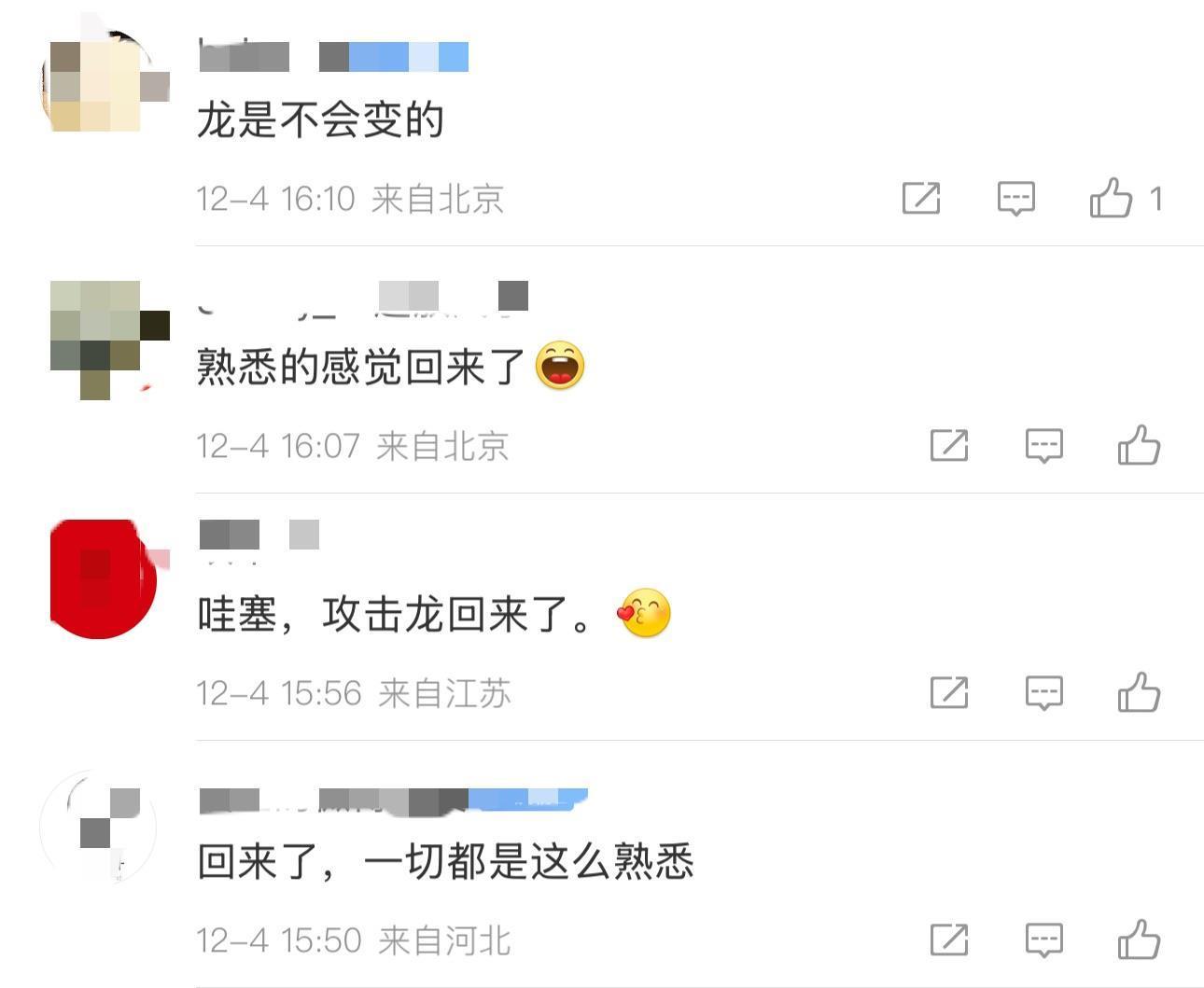
Task: Open avatar of the Hebei commenter
Action: pos(99,827)
